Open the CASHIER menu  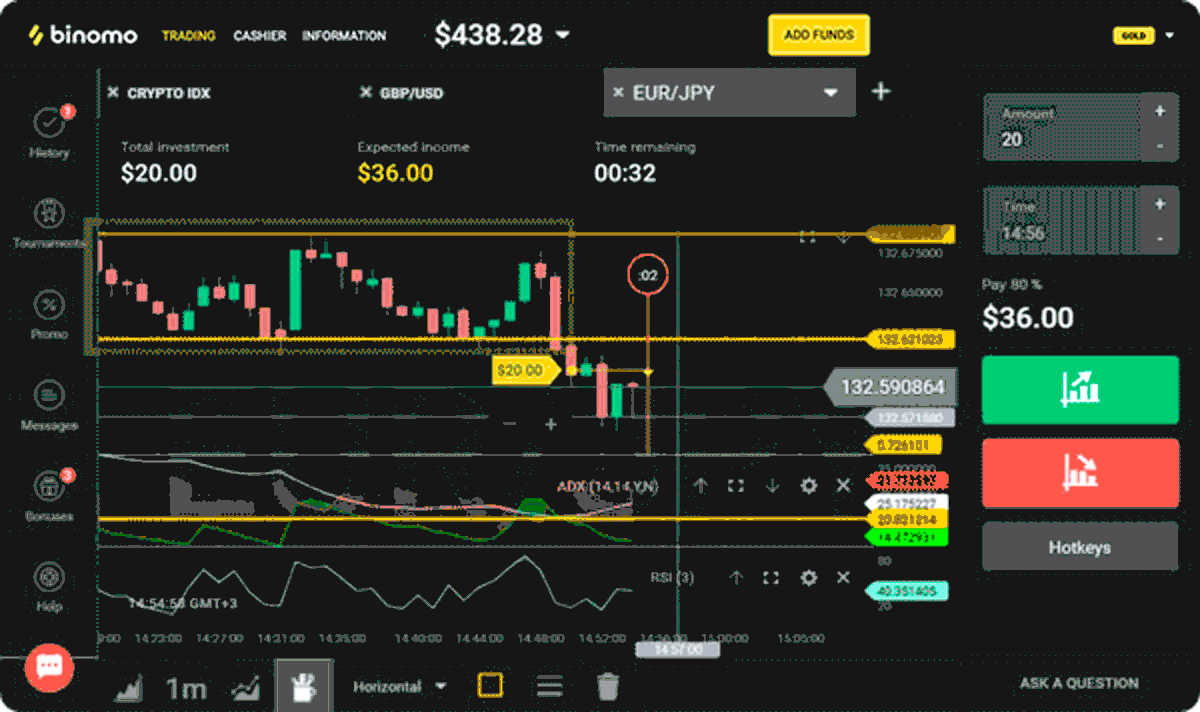[x=260, y=35]
